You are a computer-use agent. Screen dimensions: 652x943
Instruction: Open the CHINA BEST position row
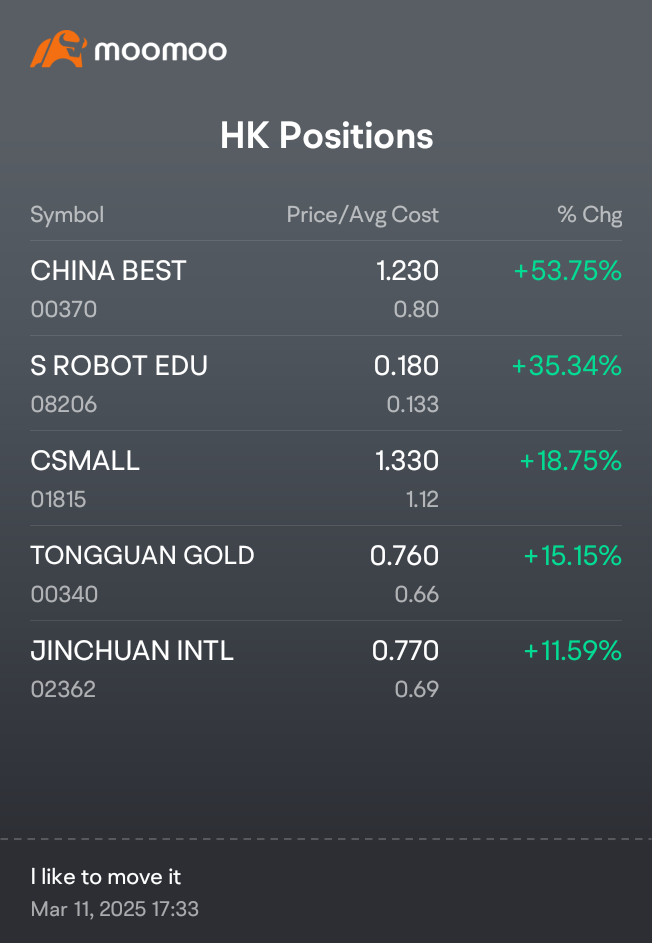click(326, 288)
